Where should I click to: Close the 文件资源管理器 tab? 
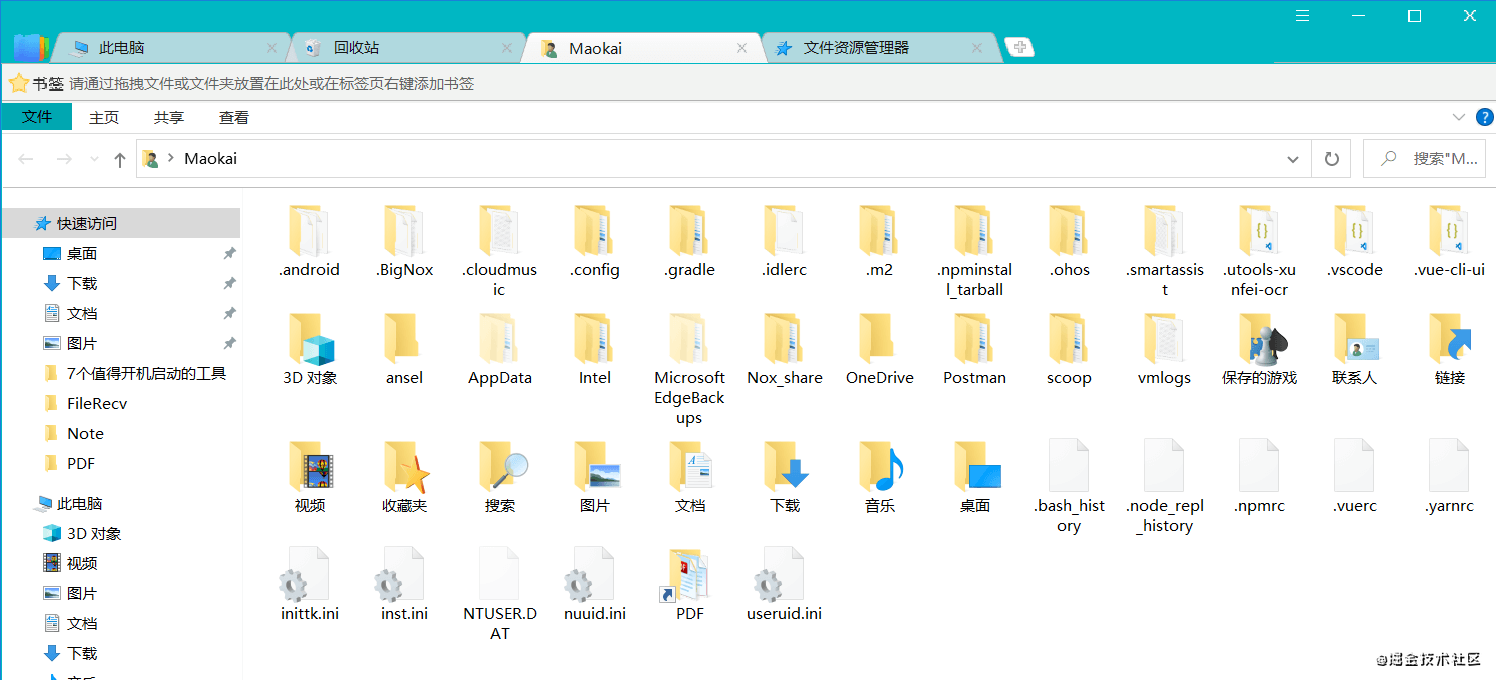[977, 48]
